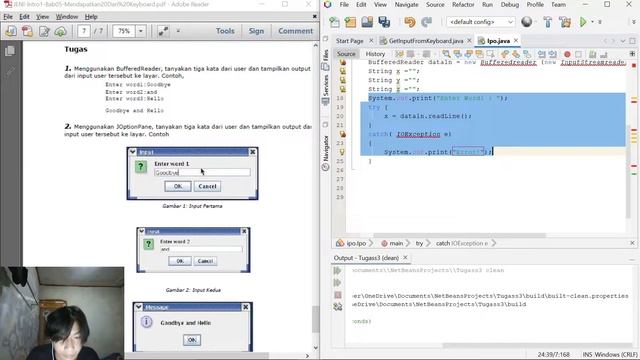The image size is (640, 360).
Task: Expand the Run button dropdown arrow
Action: (x=592, y=22)
